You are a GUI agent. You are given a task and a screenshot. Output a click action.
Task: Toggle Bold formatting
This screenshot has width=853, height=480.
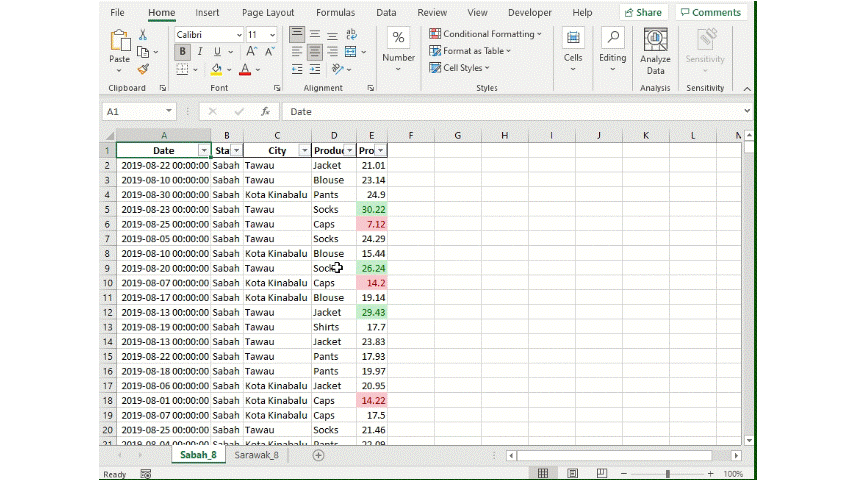[x=184, y=52]
